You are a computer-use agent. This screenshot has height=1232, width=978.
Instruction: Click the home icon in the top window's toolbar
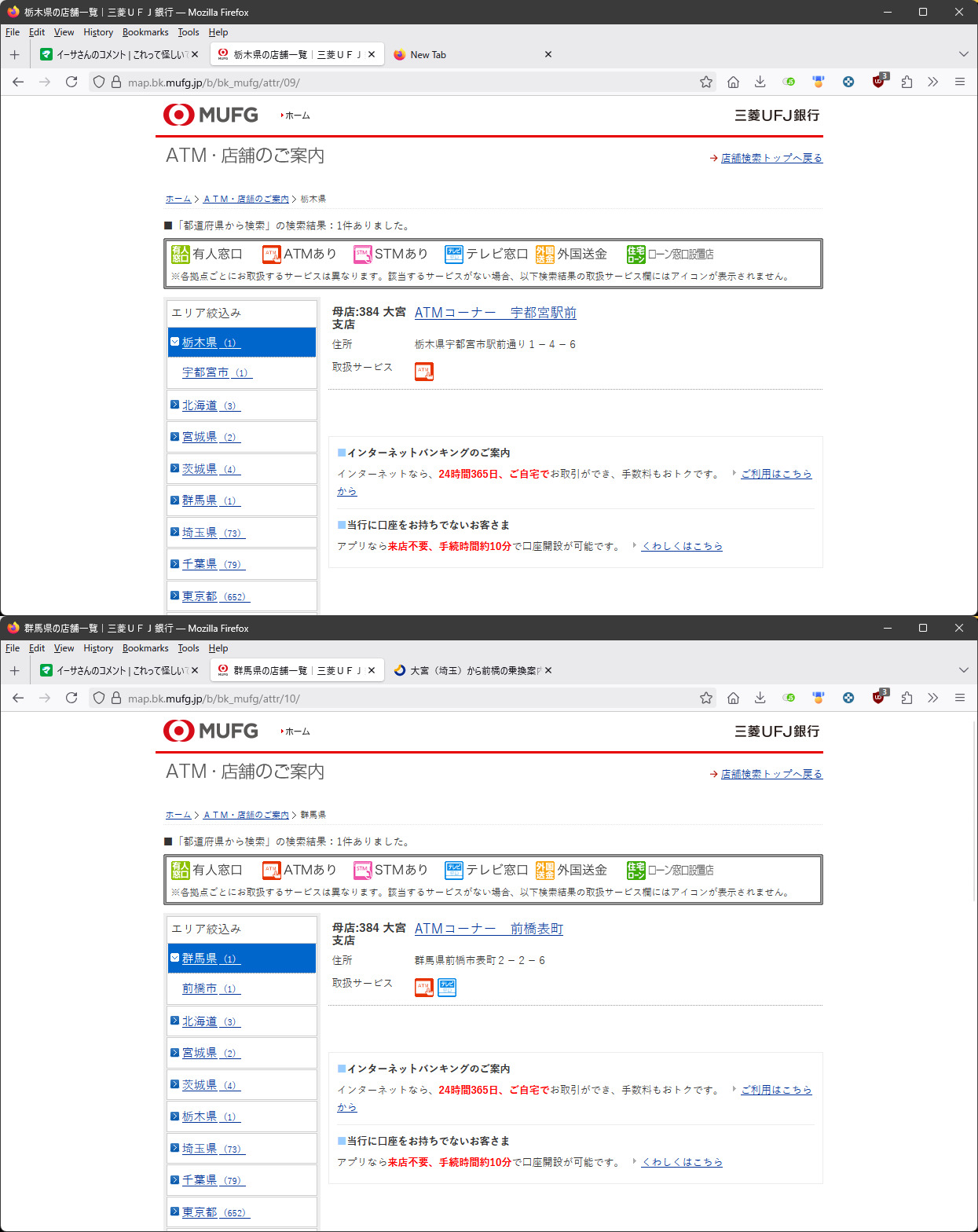pos(733,82)
